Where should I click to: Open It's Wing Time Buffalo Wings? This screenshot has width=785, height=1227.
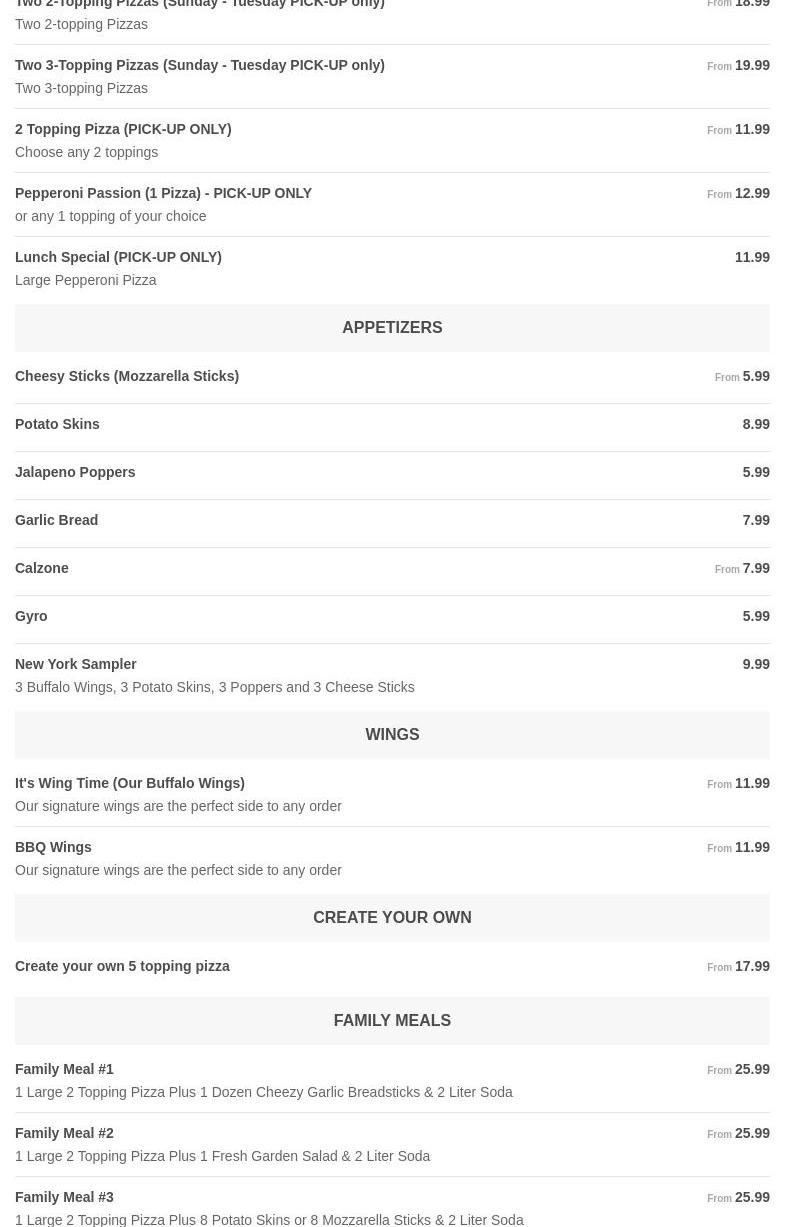click(x=130, y=783)
